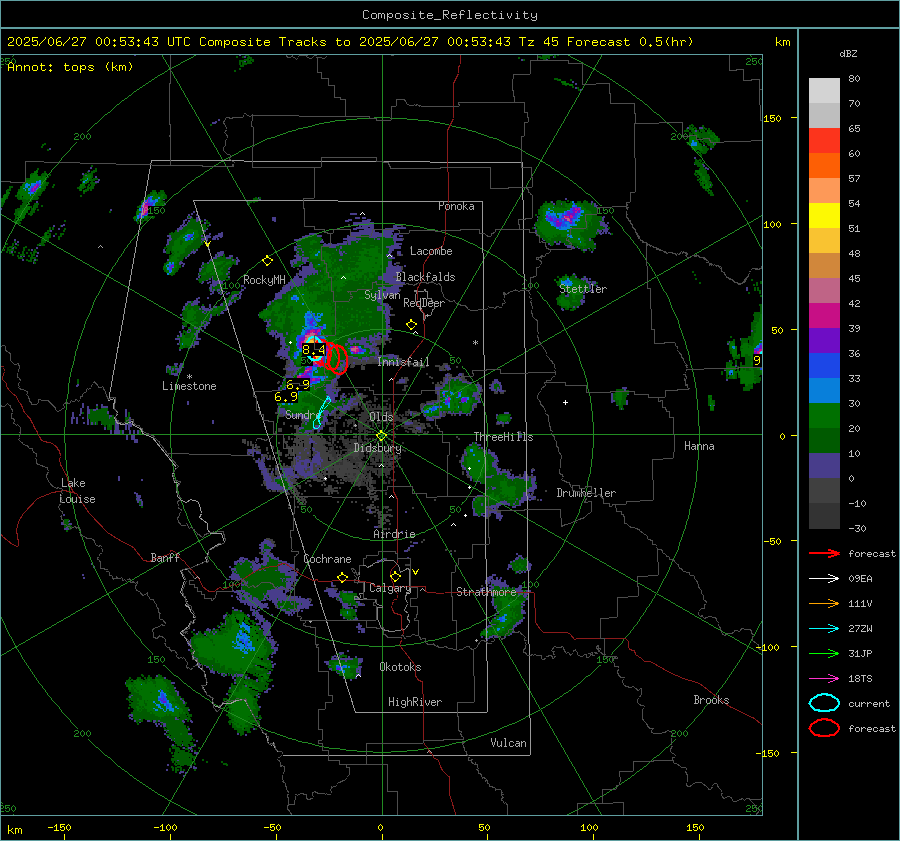The image size is (900, 841).
Task: Click the storm top label 8.4
Action: coord(314,349)
